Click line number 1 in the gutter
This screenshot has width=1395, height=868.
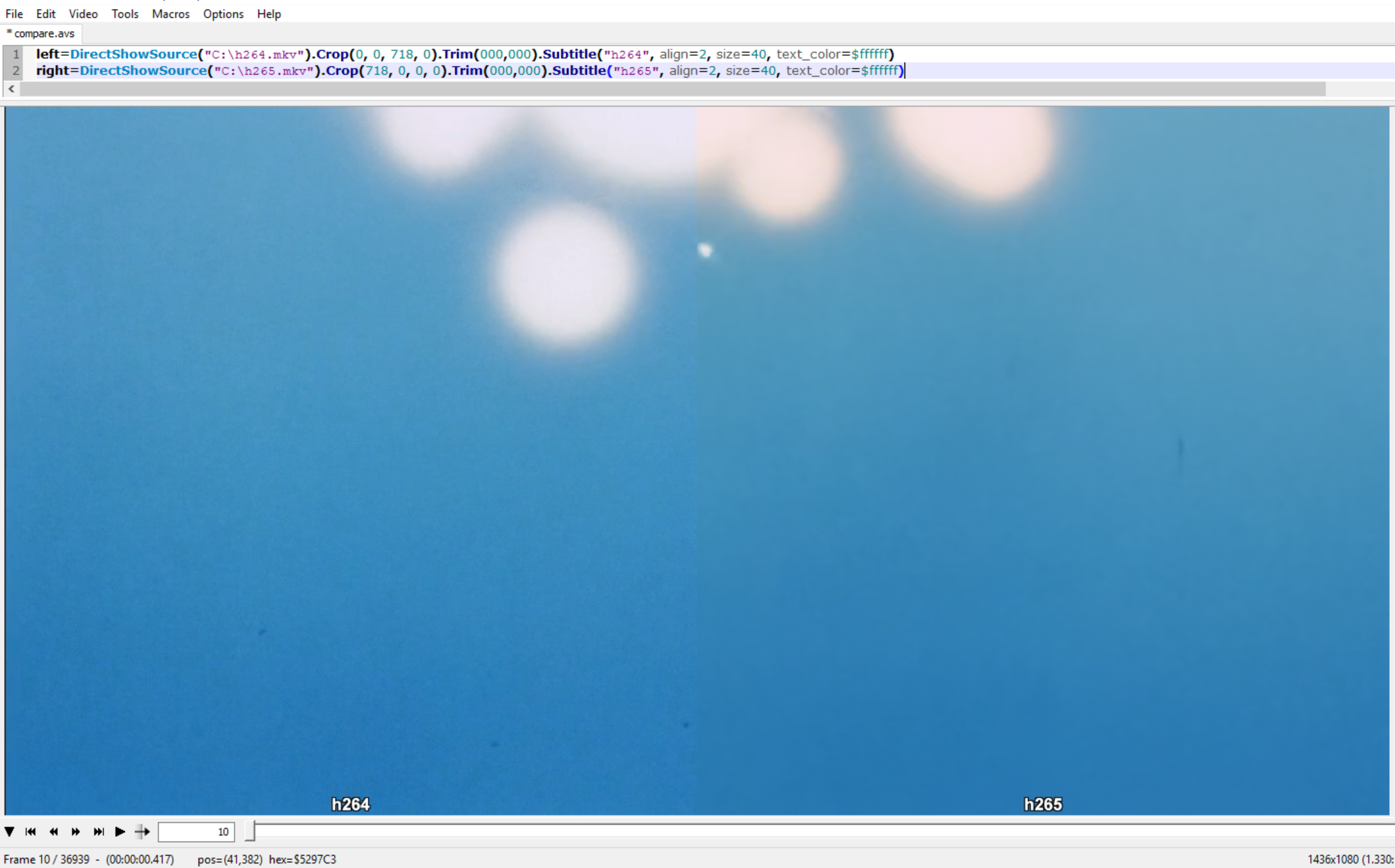pos(16,54)
